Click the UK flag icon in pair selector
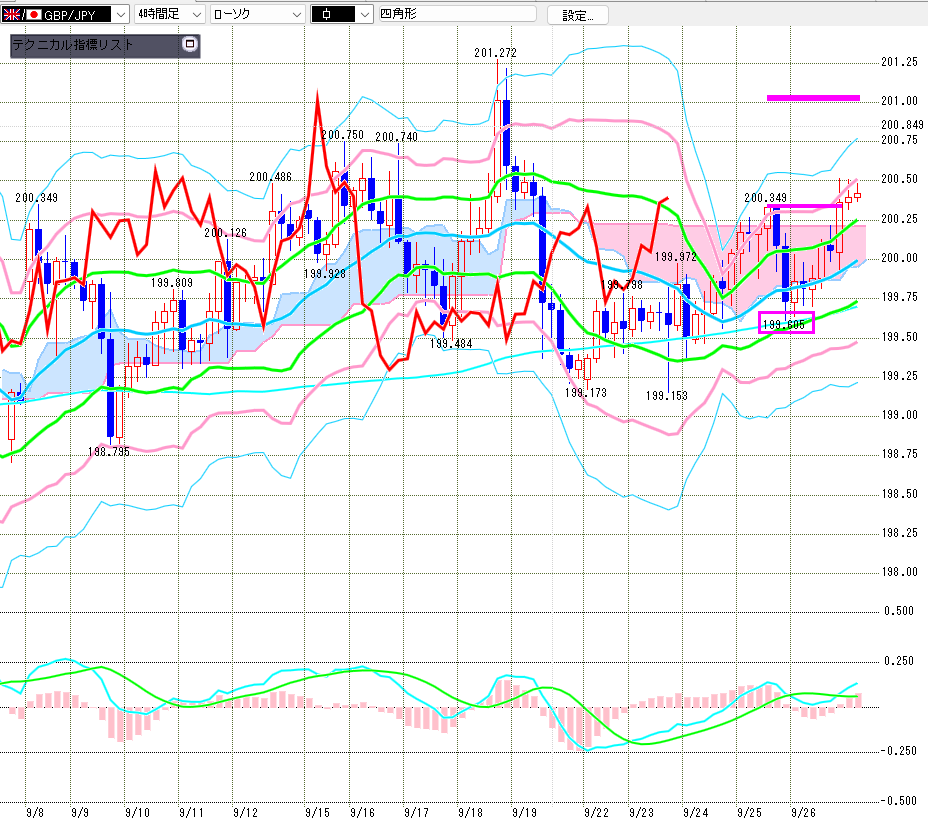This screenshot has height=822, width=928. [x=11, y=14]
